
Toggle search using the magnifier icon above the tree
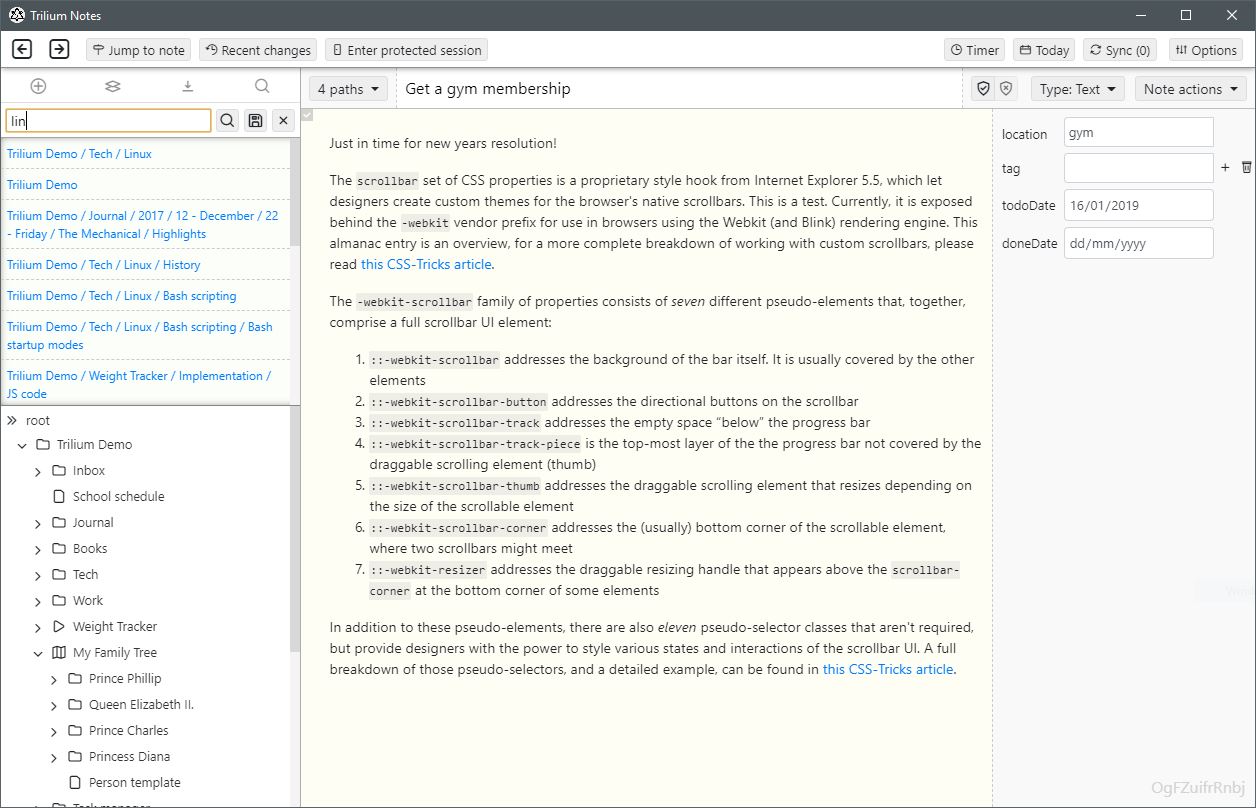click(x=262, y=87)
